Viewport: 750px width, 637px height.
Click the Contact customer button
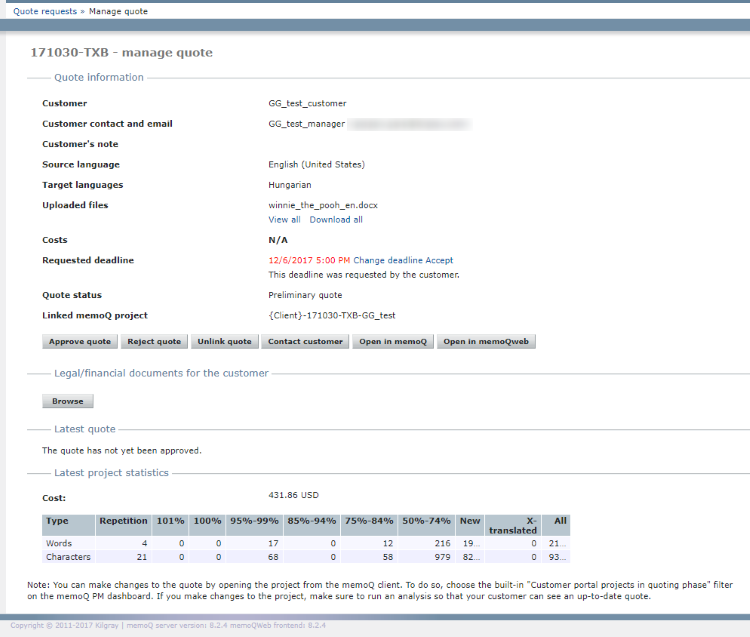tap(305, 342)
